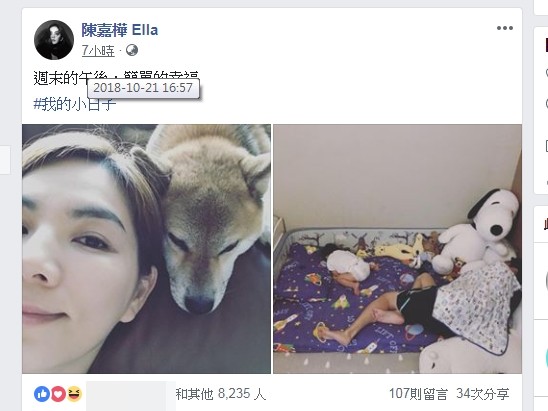Image resolution: width=548 pixels, height=411 pixels.
Task: Click the 7小時 post timestamp
Action: pos(98,51)
